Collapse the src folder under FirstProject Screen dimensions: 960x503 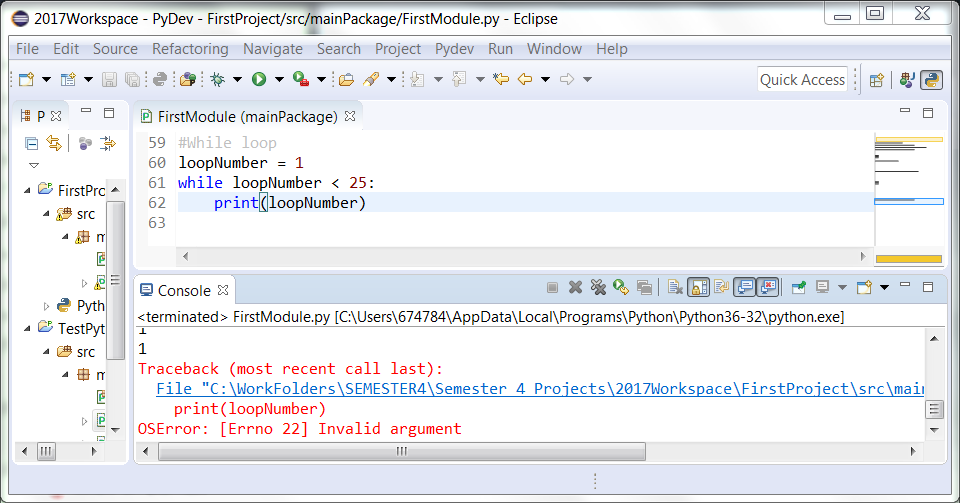46,214
